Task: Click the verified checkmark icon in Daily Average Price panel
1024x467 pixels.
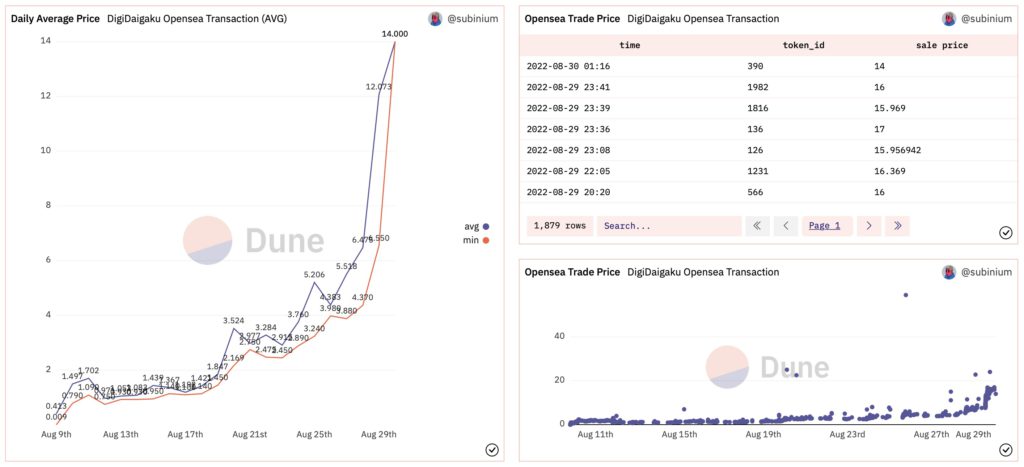Action: (x=492, y=450)
